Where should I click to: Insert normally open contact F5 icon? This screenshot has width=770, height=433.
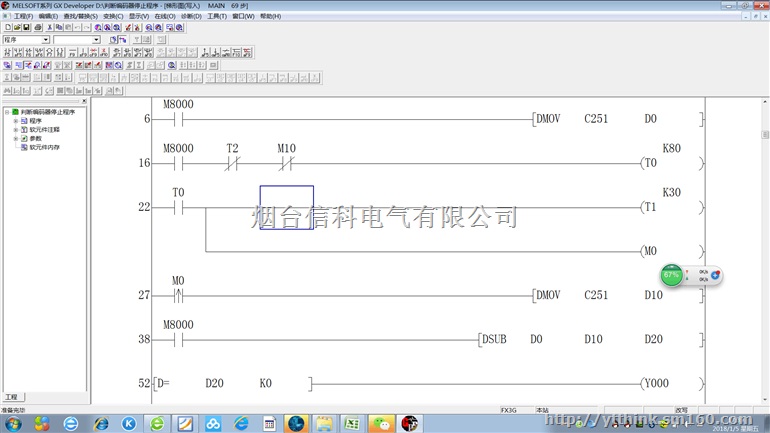(x=8, y=52)
